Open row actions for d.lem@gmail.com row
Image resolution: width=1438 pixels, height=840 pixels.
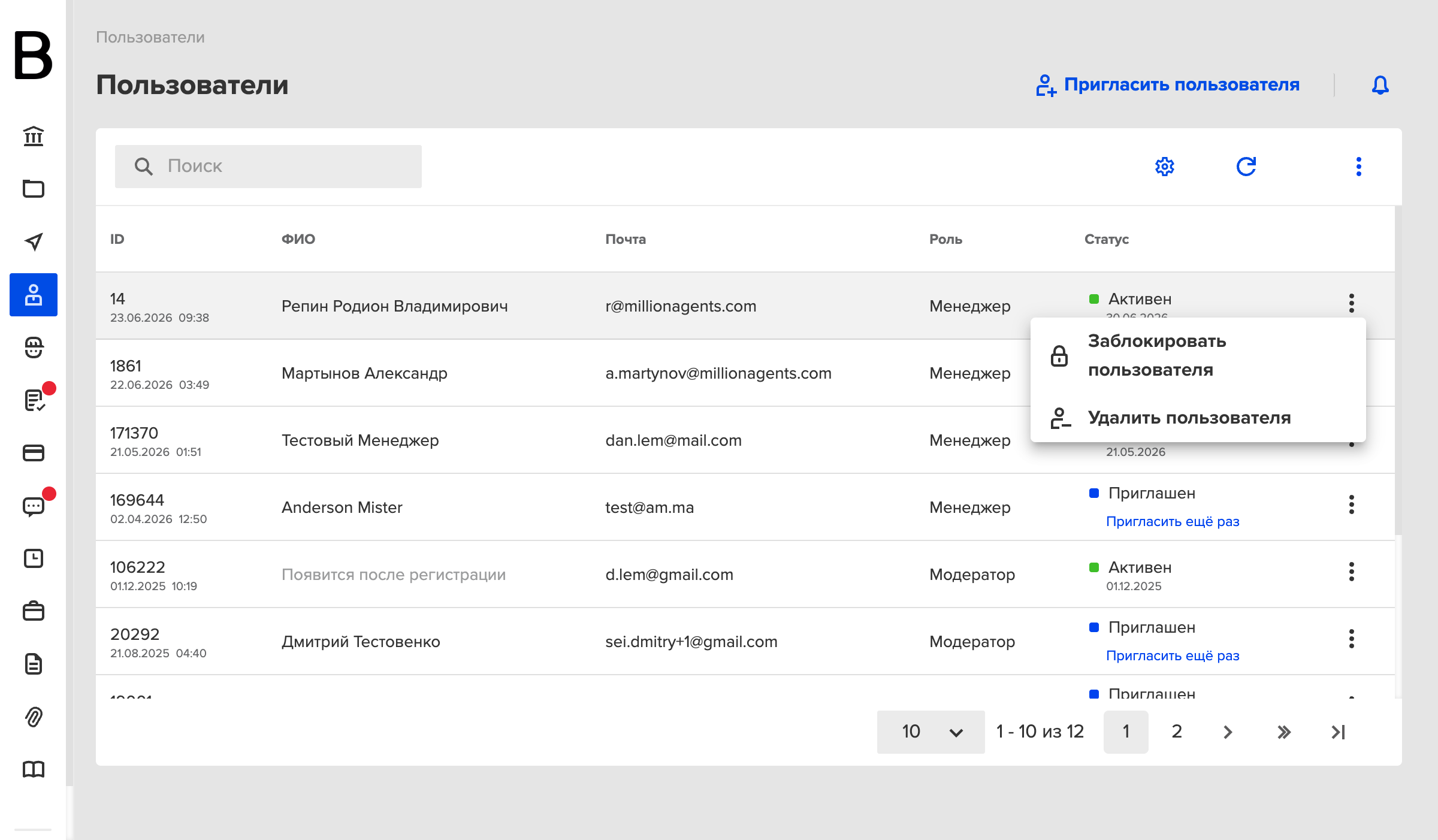(1352, 572)
